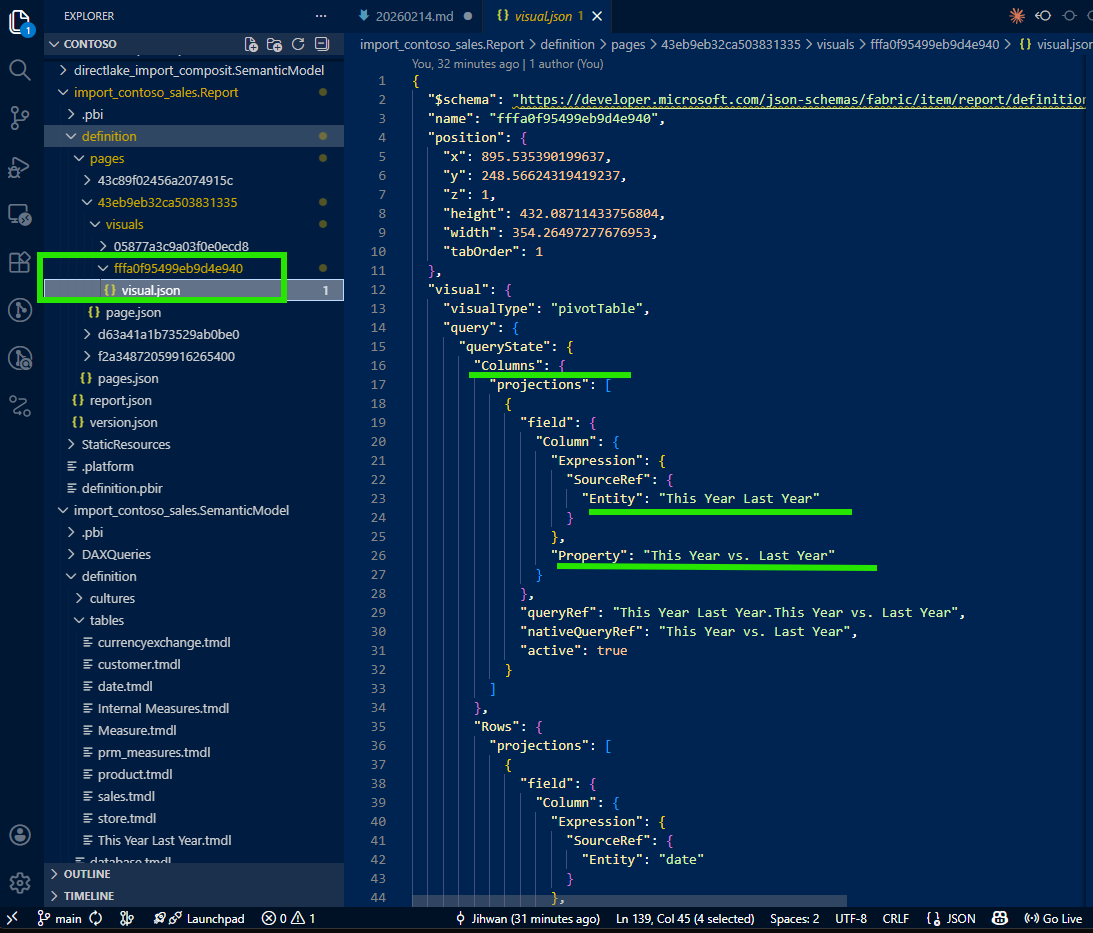
Task: Open the Search view icon
Action: coord(20,70)
